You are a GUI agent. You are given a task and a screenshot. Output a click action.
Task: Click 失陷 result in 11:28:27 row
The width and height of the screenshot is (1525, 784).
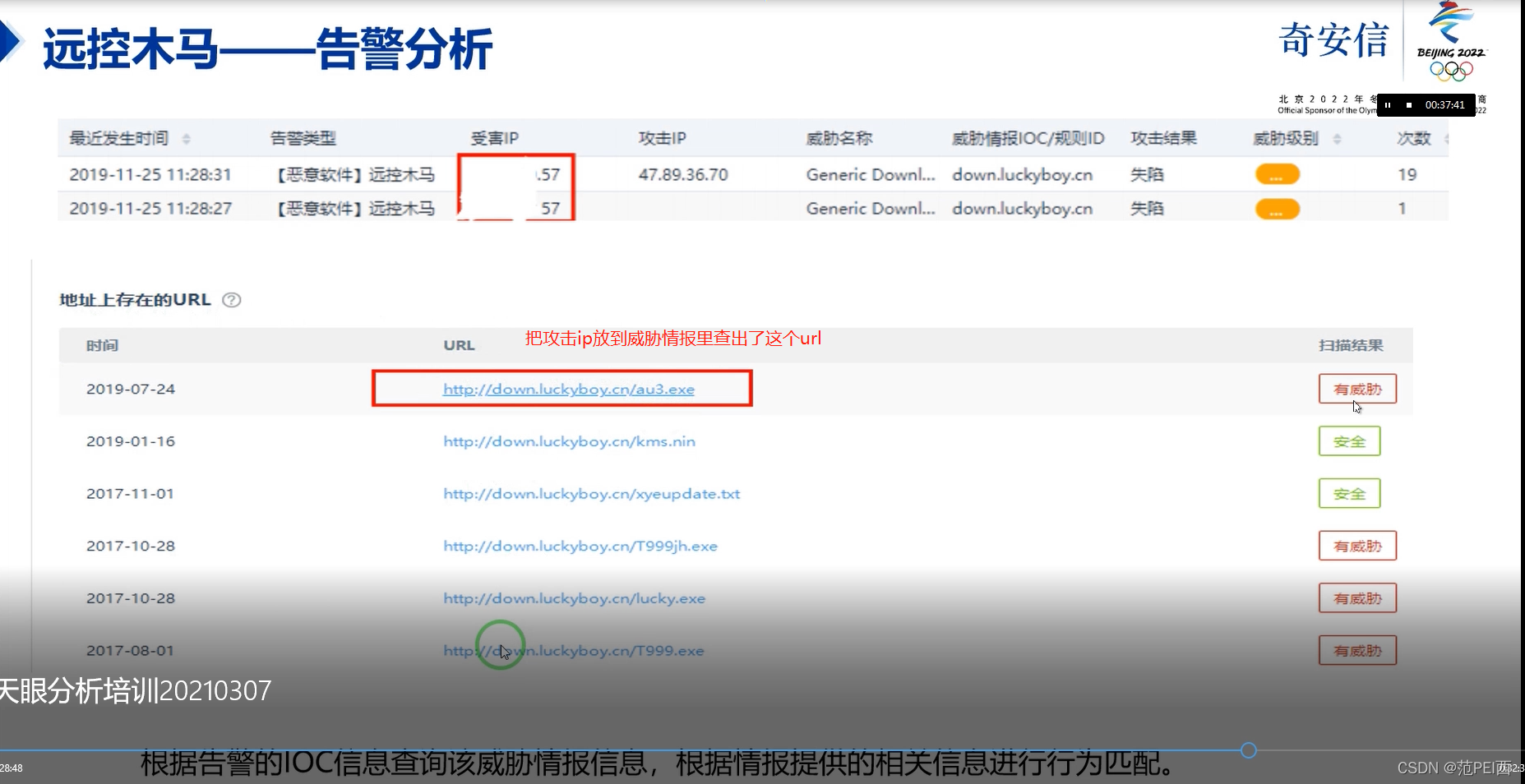tap(1147, 209)
